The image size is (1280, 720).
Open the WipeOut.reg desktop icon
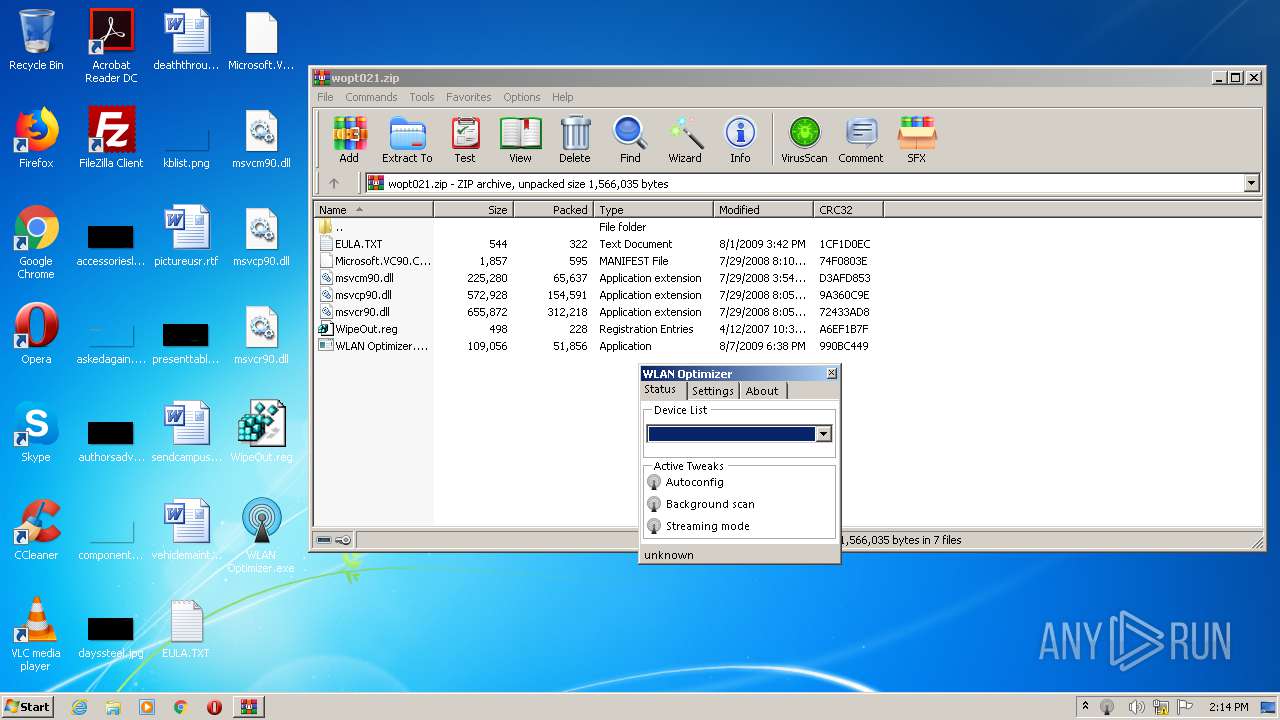click(261, 433)
